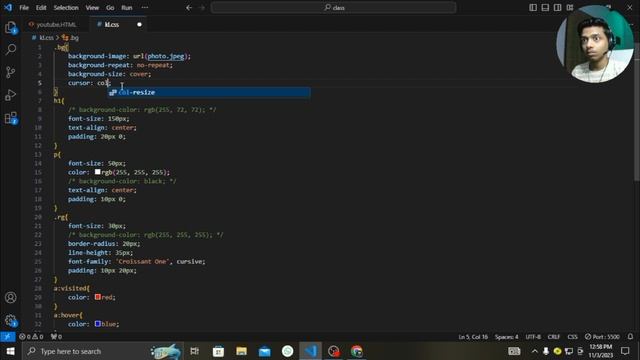Image resolution: width=640 pixels, height=360 pixels.
Task: Open the Mail app from taskbar
Action: 264,351
